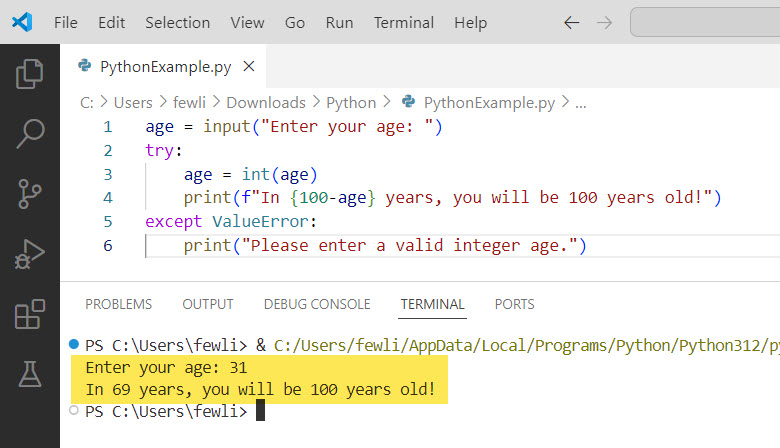The height and width of the screenshot is (448, 780).
Task: Go back with the left arrow
Action: pos(572,22)
